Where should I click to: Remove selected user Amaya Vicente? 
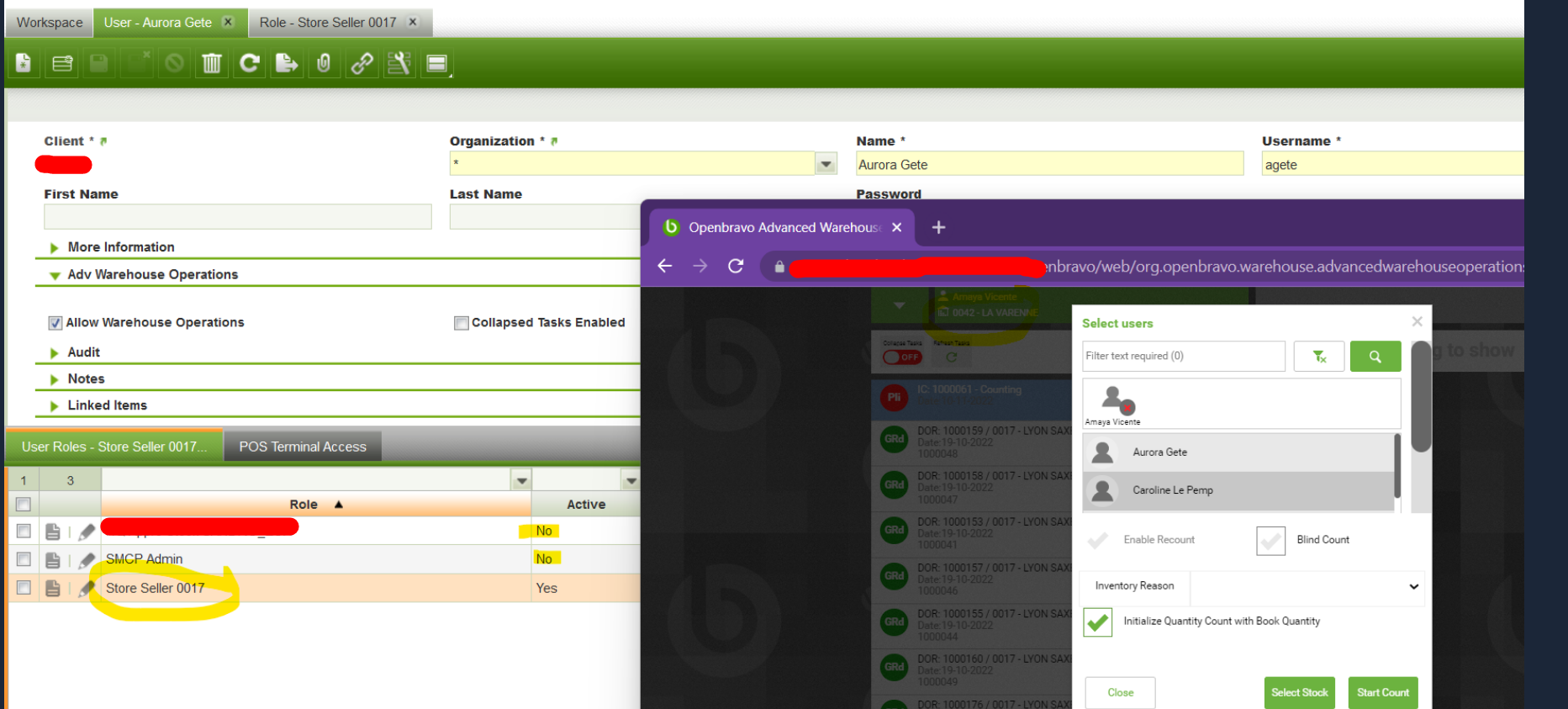coord(1127,408)
